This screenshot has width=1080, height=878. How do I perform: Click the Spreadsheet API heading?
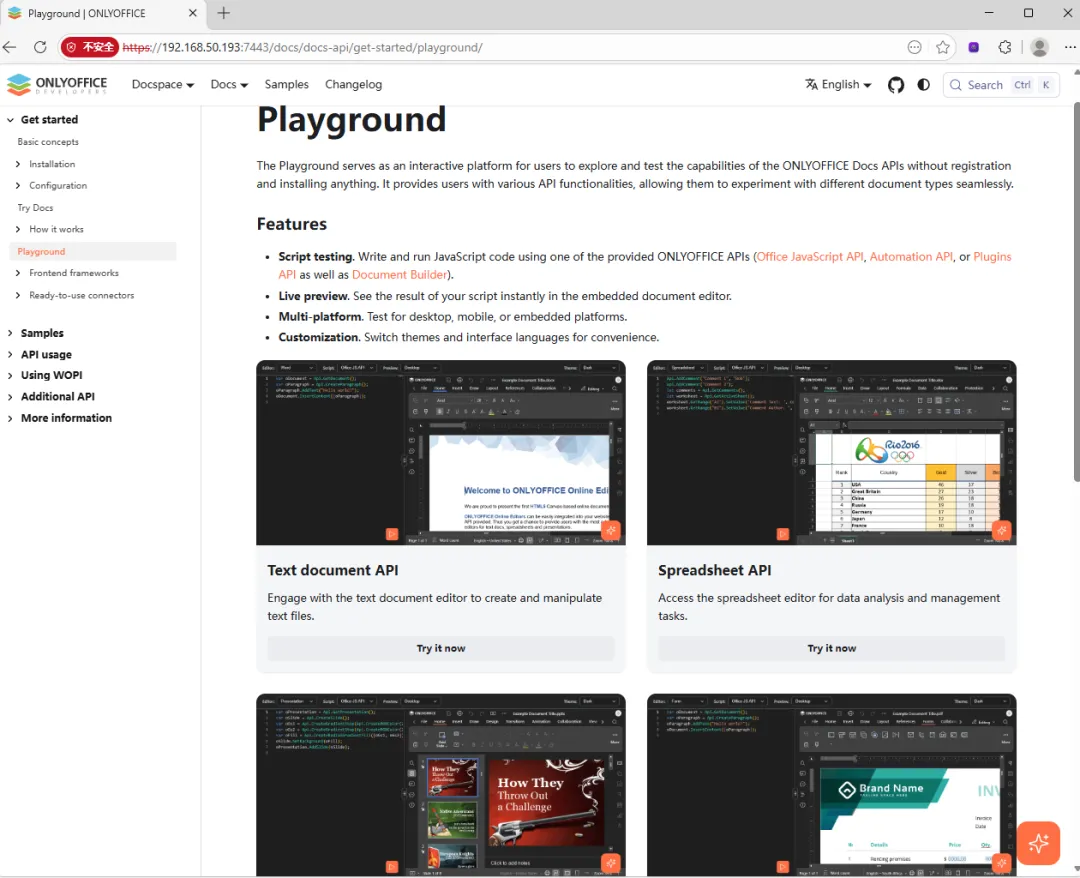714,571
